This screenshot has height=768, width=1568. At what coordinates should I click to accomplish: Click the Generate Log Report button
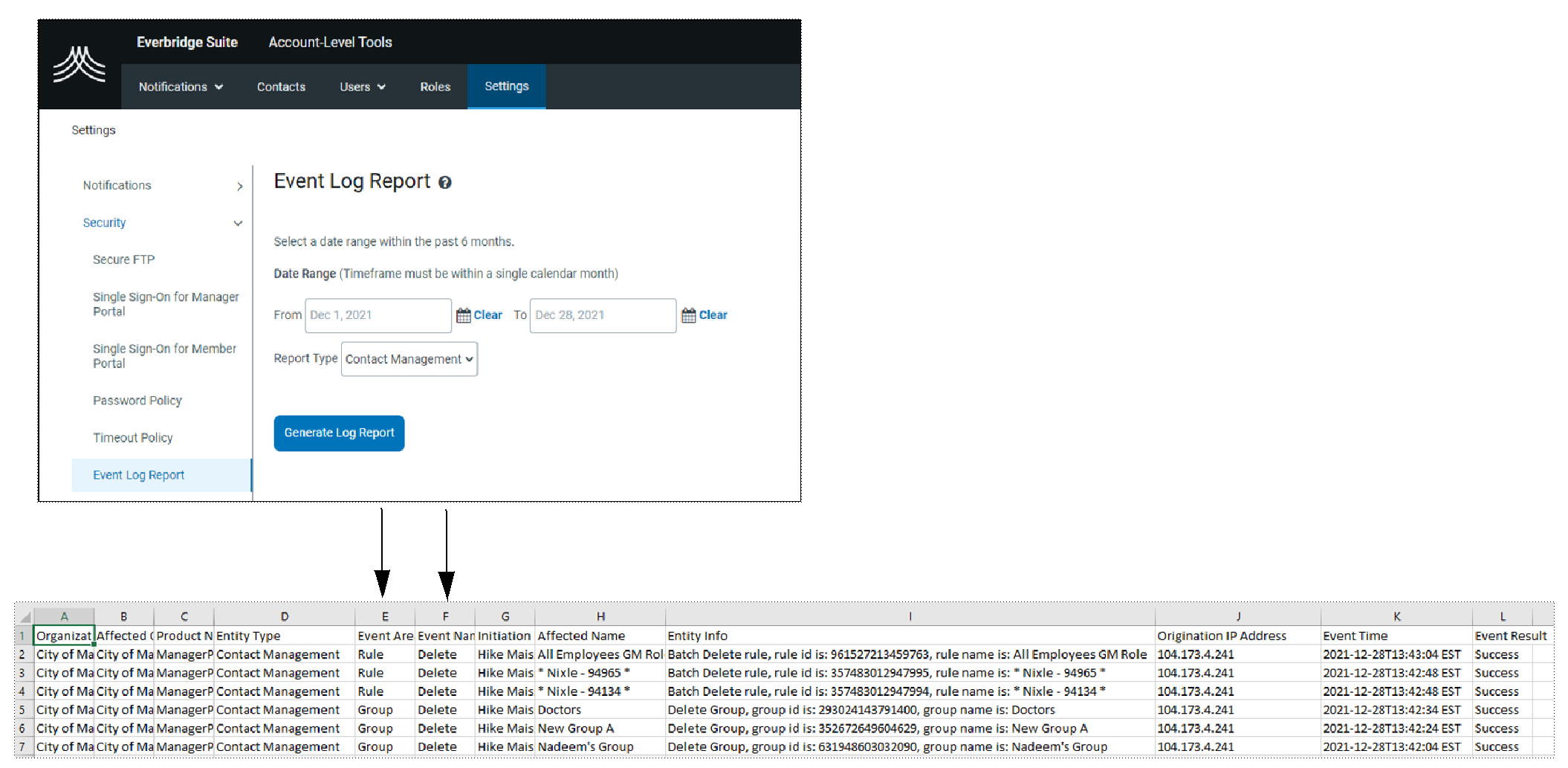pyautogui.click(x=339, y=433)
